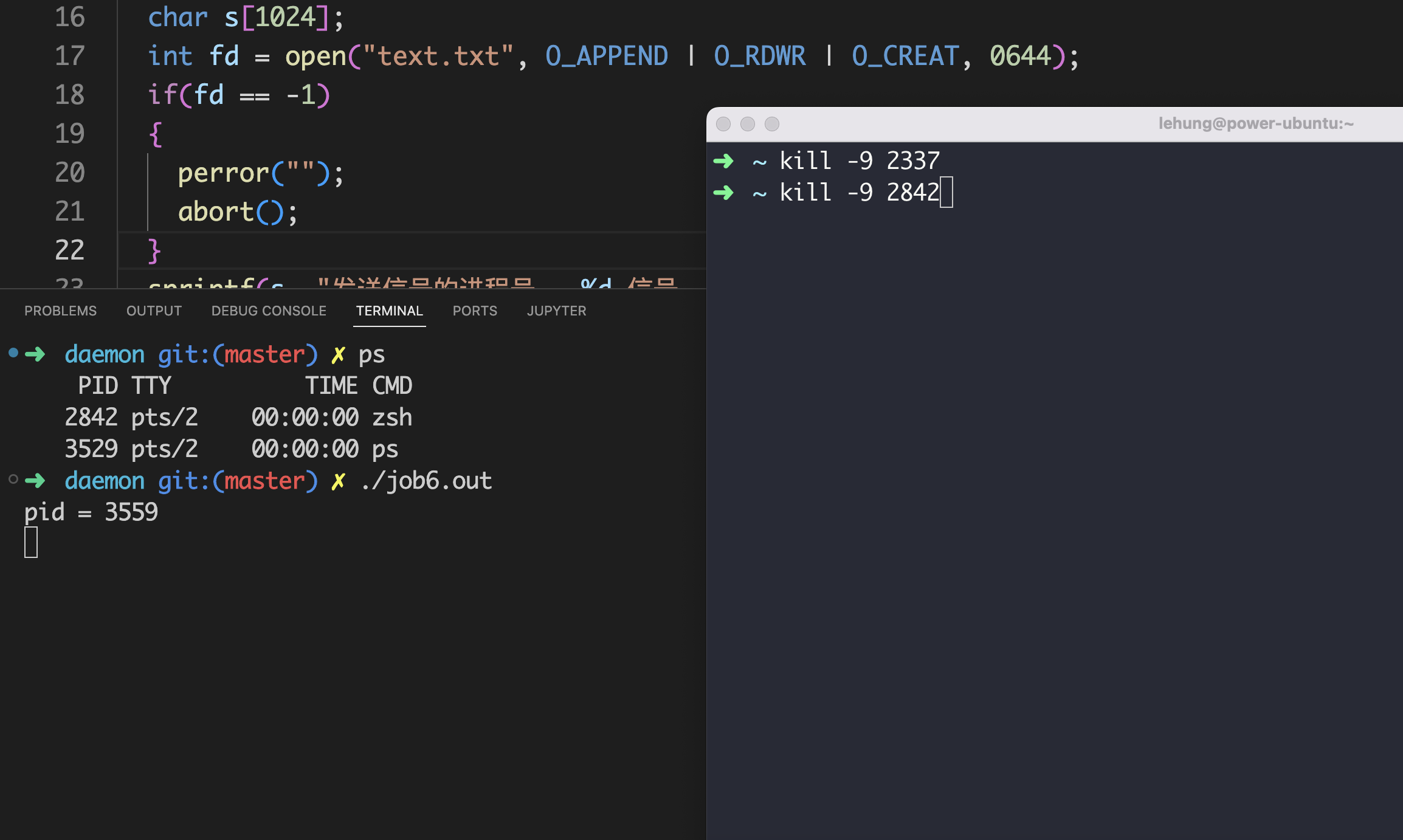Screen dimensions: 1403x840
Task: Click line number 17 in the gutter
Action: (69, 56)
